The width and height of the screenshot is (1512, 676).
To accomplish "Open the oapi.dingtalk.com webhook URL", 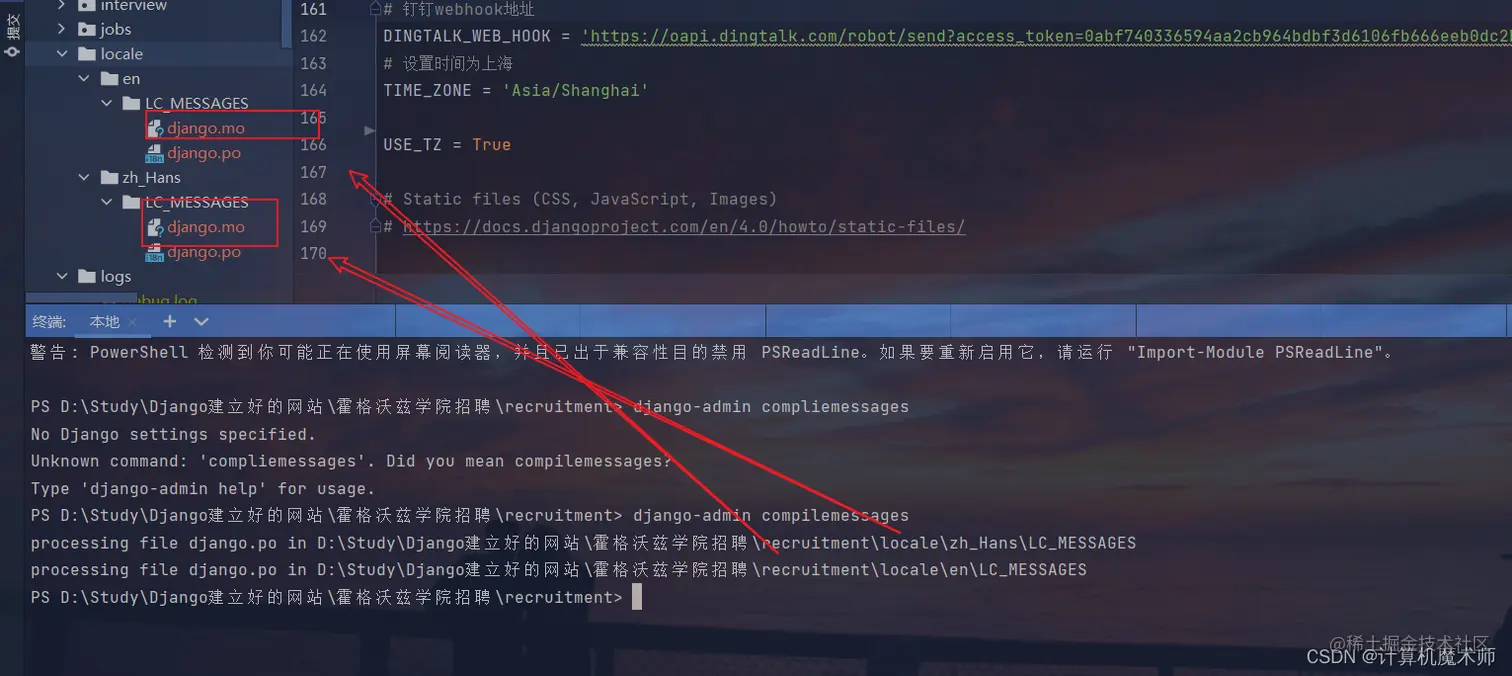I will 1046,36.
